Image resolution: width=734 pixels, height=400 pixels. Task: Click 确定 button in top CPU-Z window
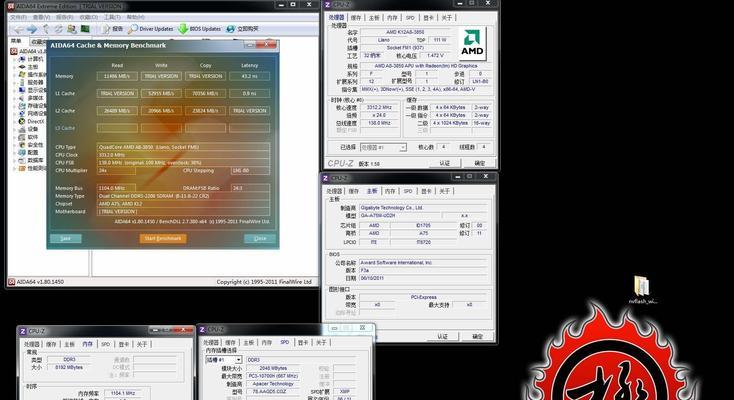click(x=480, y=163)
